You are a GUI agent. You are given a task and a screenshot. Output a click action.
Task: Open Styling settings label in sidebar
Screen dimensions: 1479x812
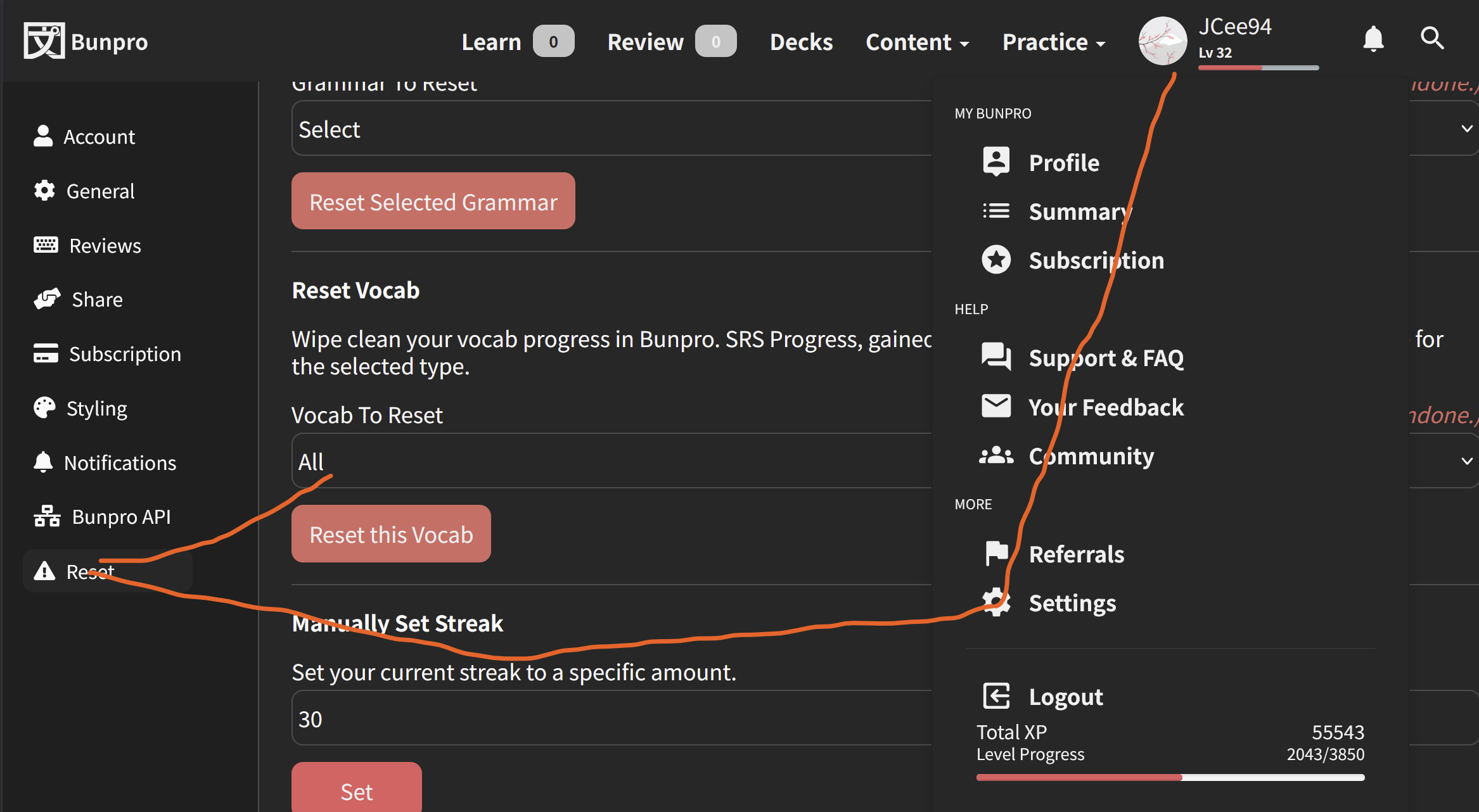coord(96,409)
